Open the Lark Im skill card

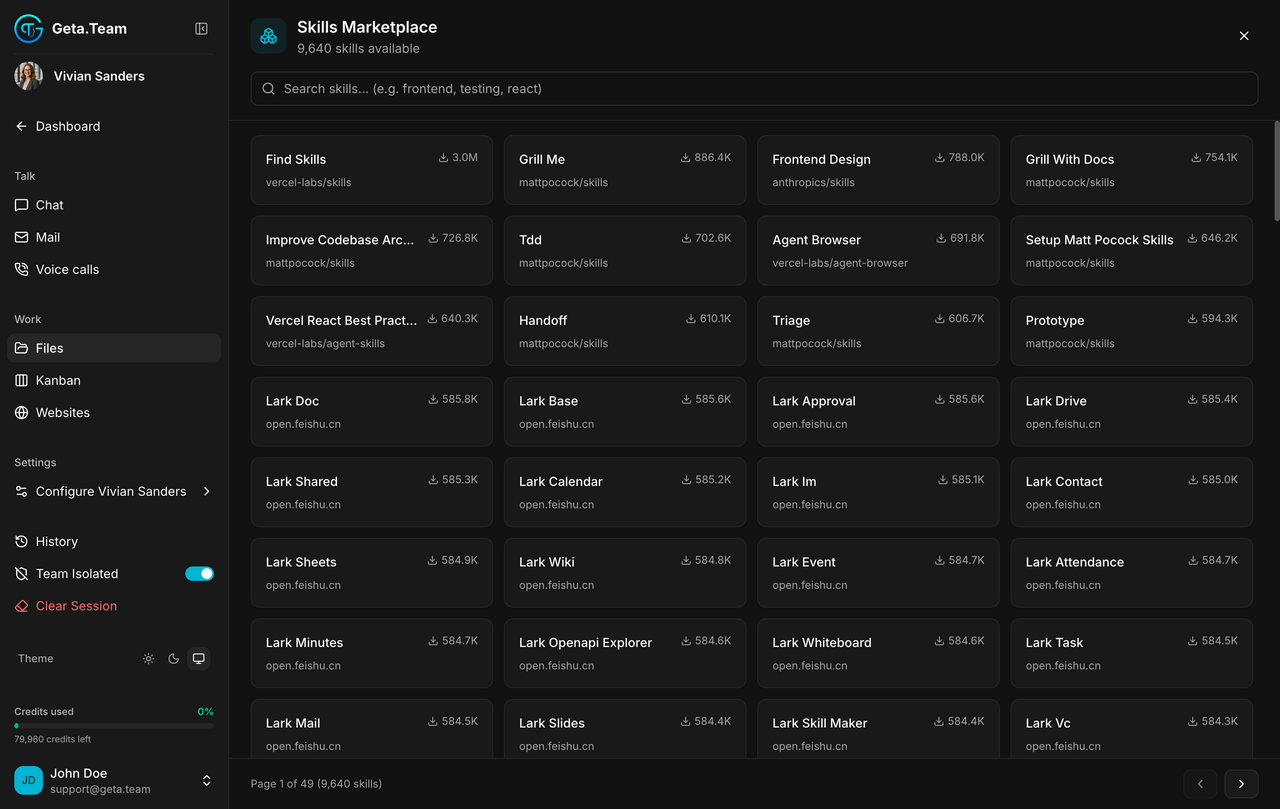[x=878, y=492]
